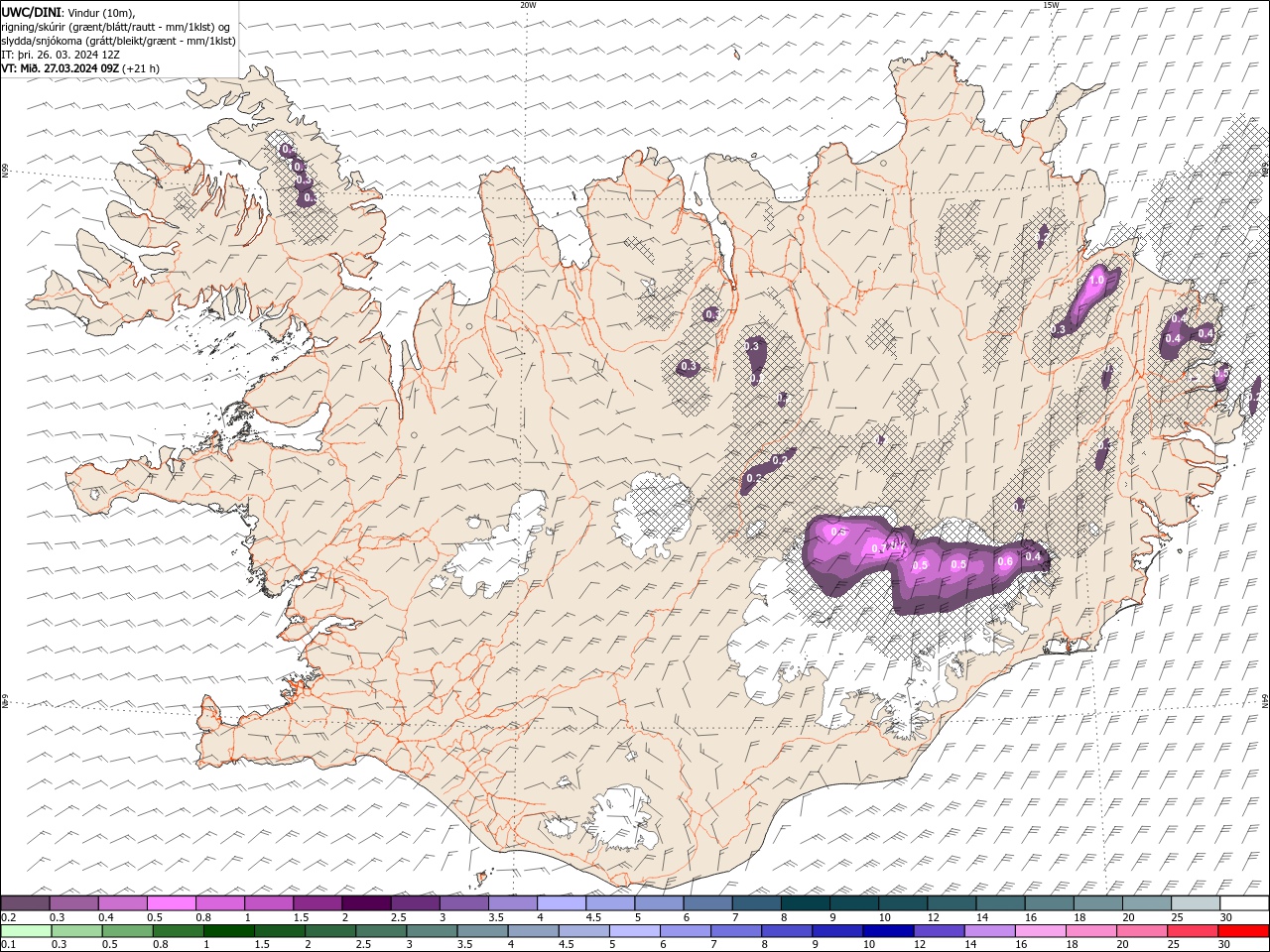Click the 0.6 snowfall value label
The height and width of the screenshot is (952, 1270).
[x=1005, y=561]
